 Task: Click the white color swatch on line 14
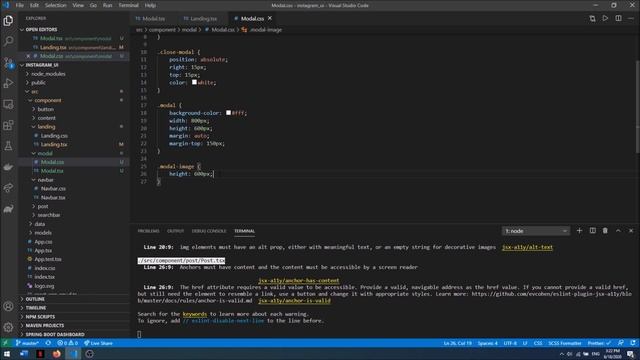pyautogui.click(x=194, y=82)
